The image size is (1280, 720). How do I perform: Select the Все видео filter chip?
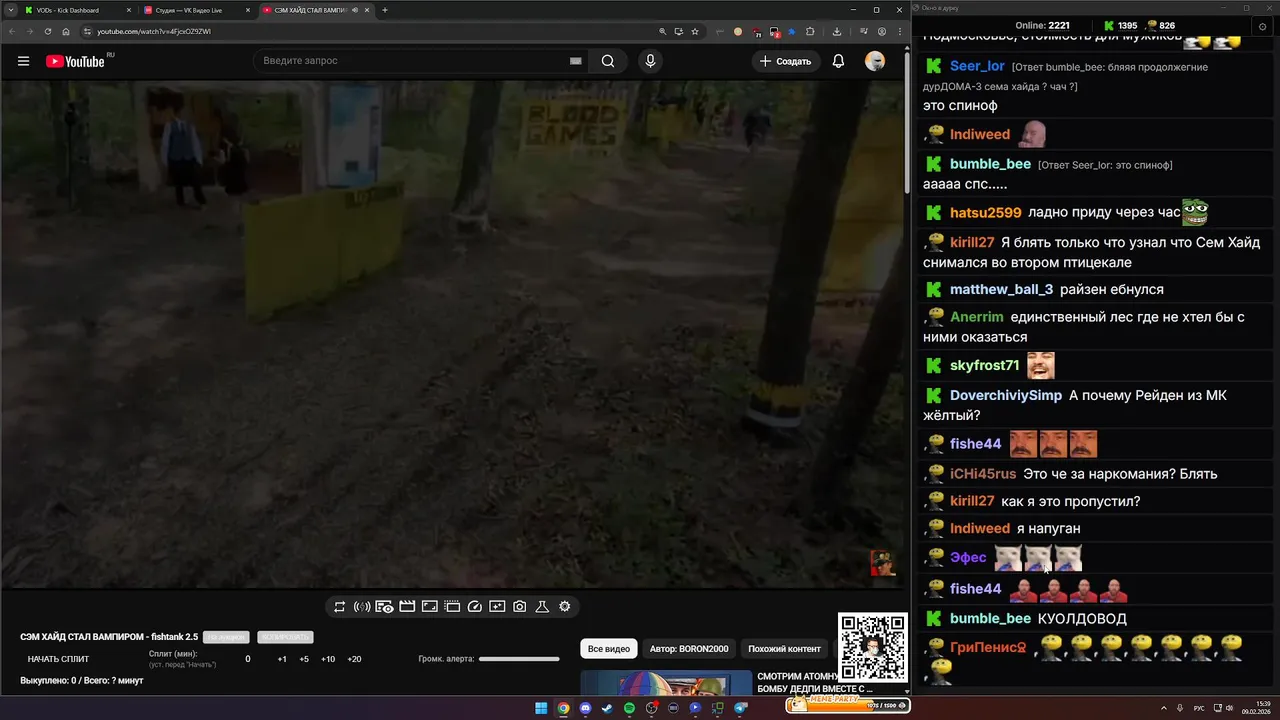(609, 649)
